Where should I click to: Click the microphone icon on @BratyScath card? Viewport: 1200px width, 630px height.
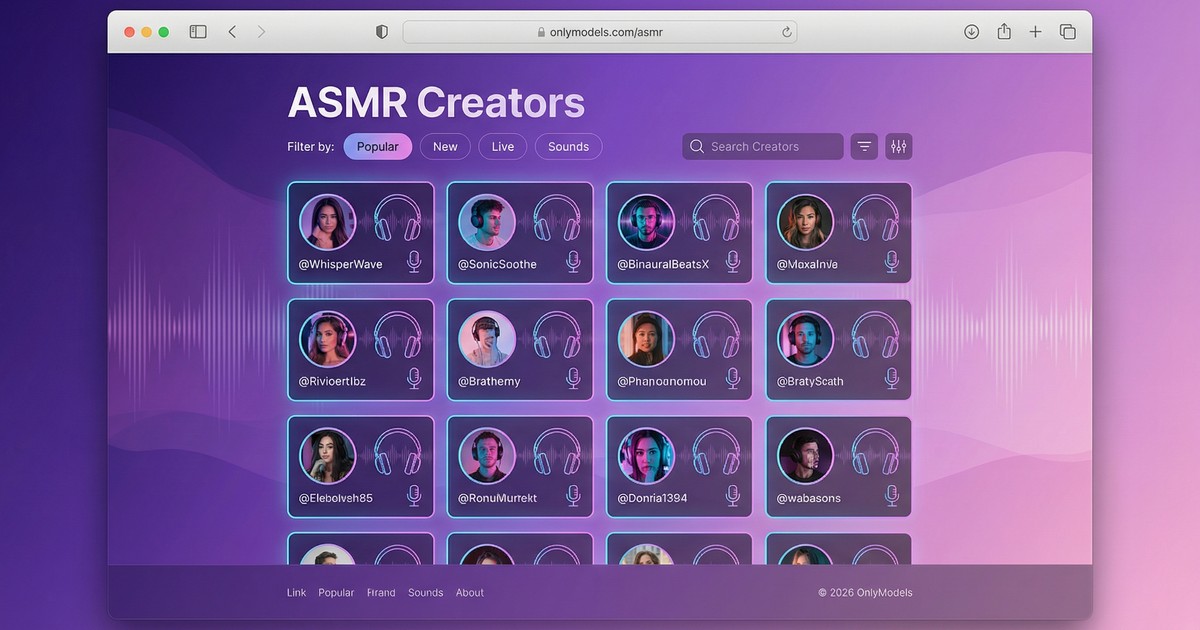pyautogui.click(x=892, y=378)
